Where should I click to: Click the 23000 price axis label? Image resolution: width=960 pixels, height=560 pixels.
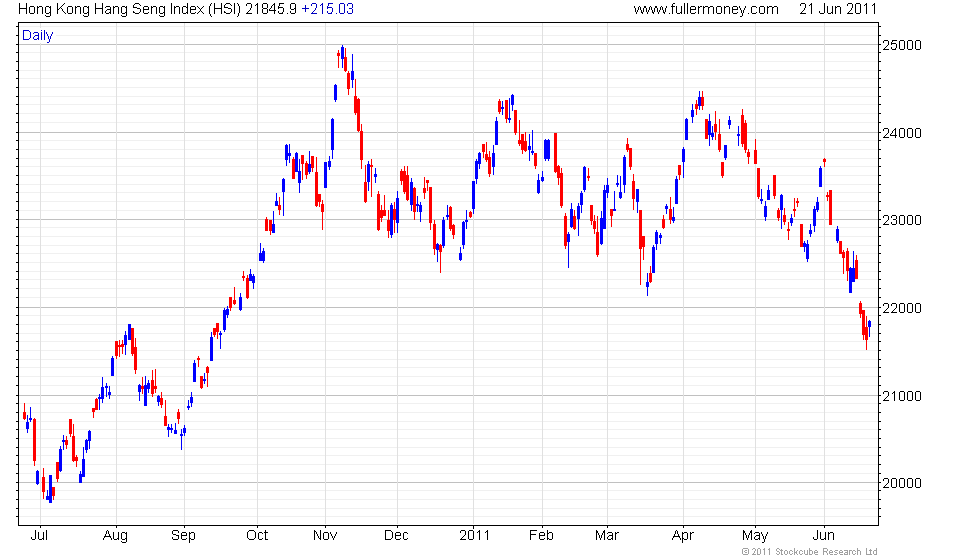point(901,220)
